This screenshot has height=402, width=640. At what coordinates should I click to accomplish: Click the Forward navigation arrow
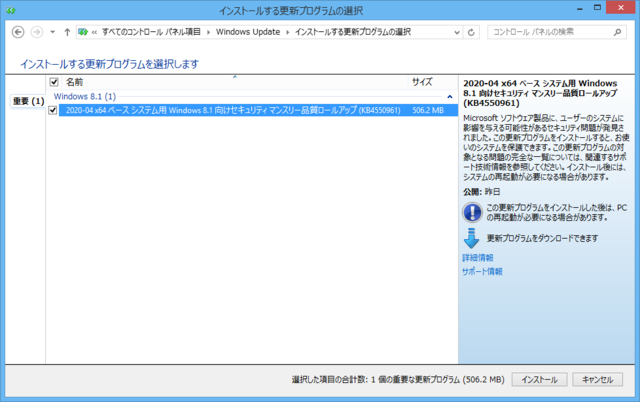point(37,32)
